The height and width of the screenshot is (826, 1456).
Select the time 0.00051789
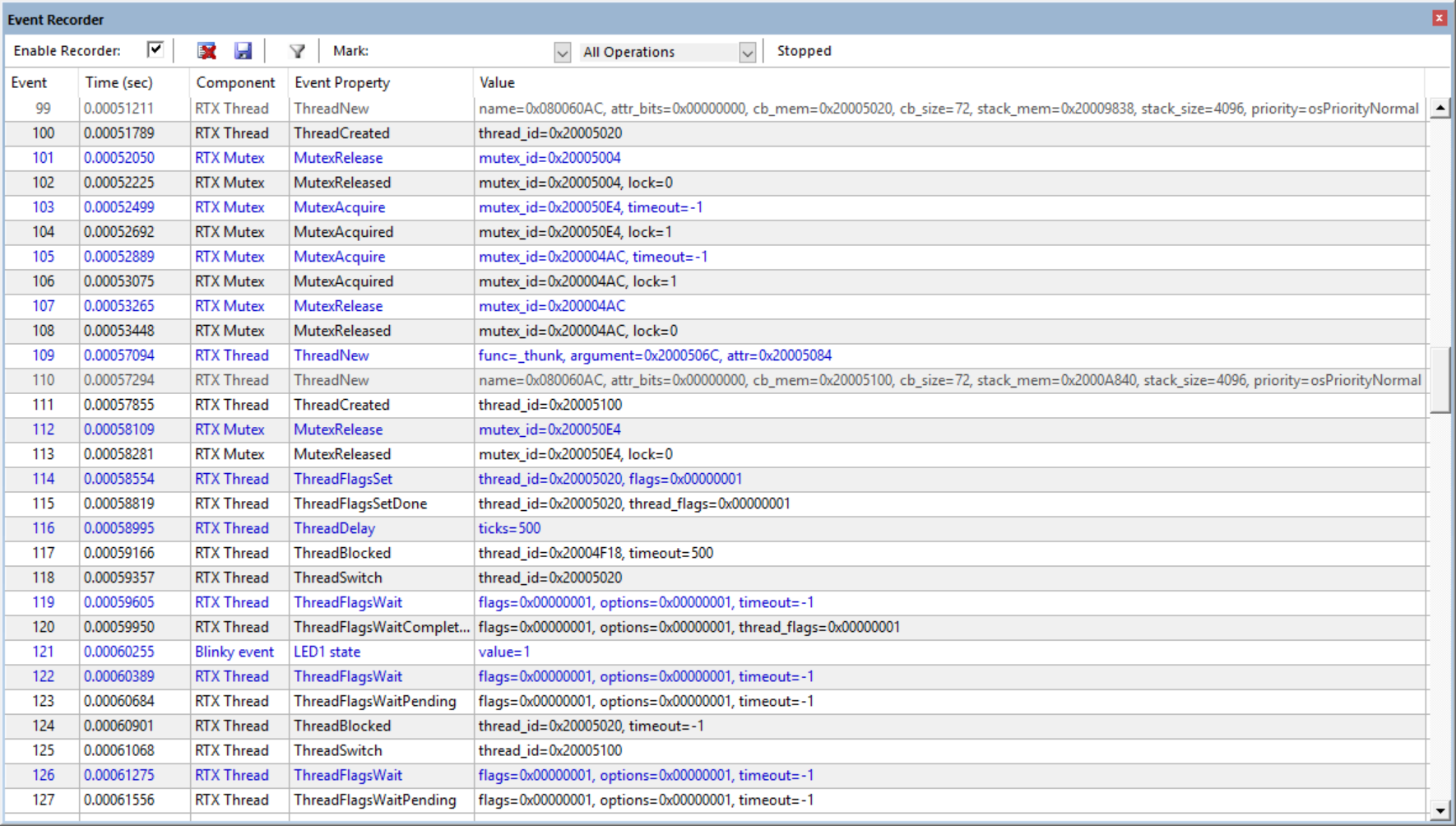pyautogui.click(x=119, y=133)
